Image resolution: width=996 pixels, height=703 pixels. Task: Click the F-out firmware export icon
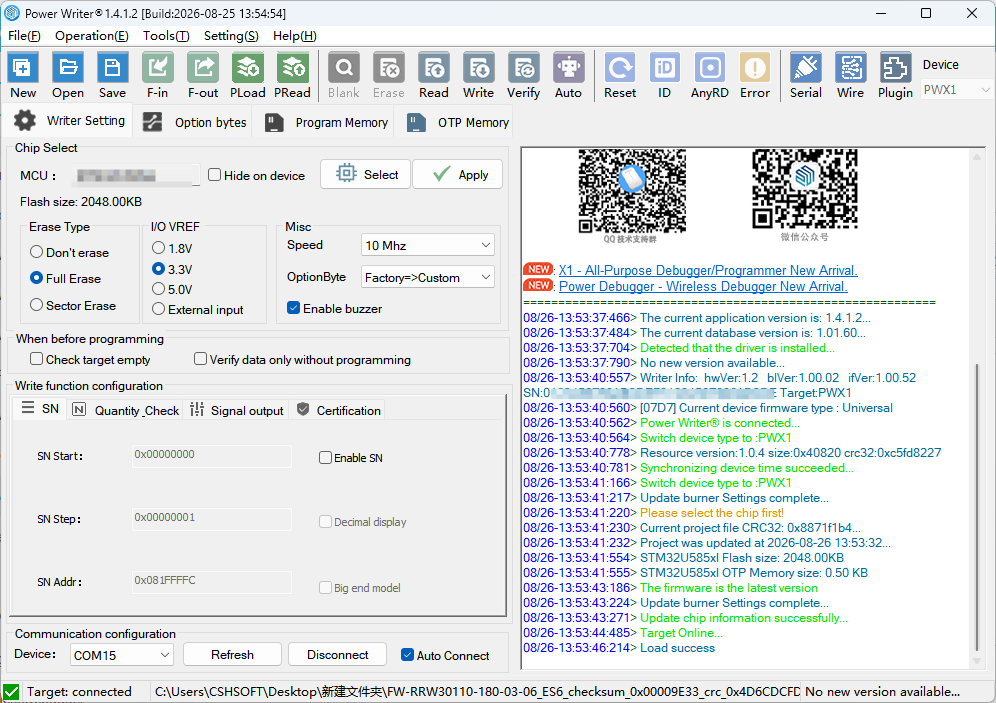tap(203, 75)
